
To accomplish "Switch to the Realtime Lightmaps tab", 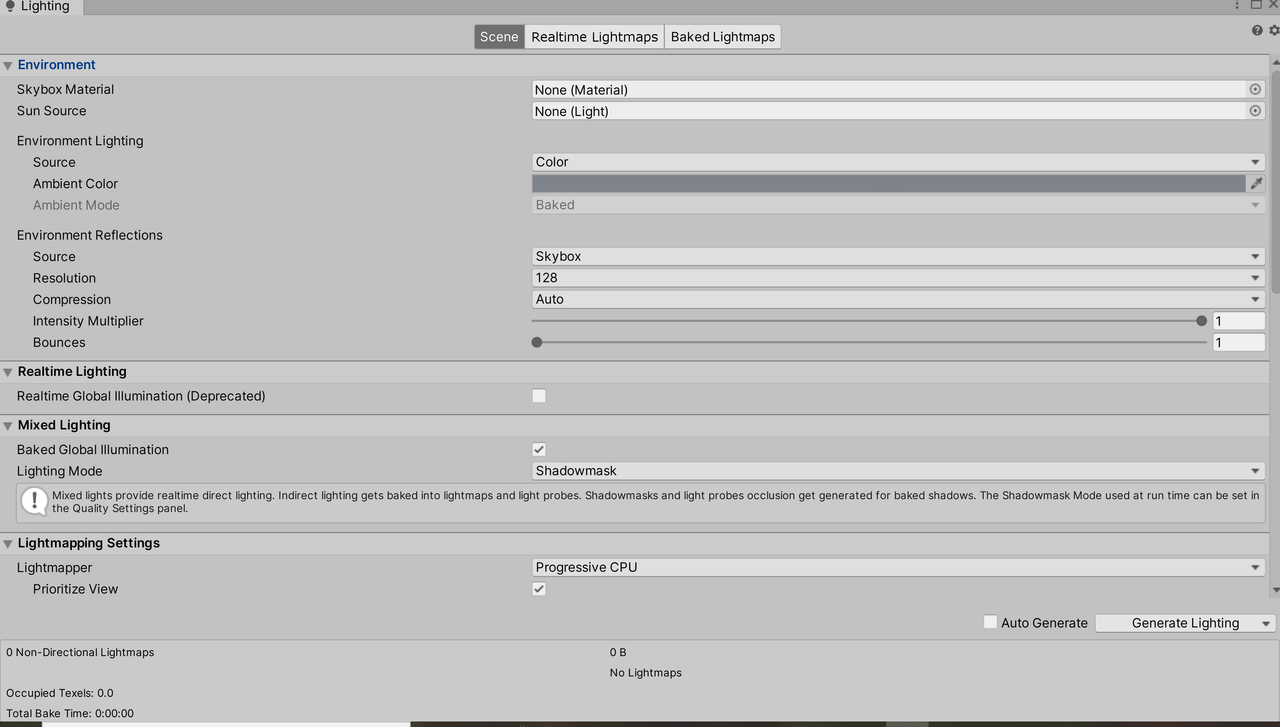I will [594, 36].
